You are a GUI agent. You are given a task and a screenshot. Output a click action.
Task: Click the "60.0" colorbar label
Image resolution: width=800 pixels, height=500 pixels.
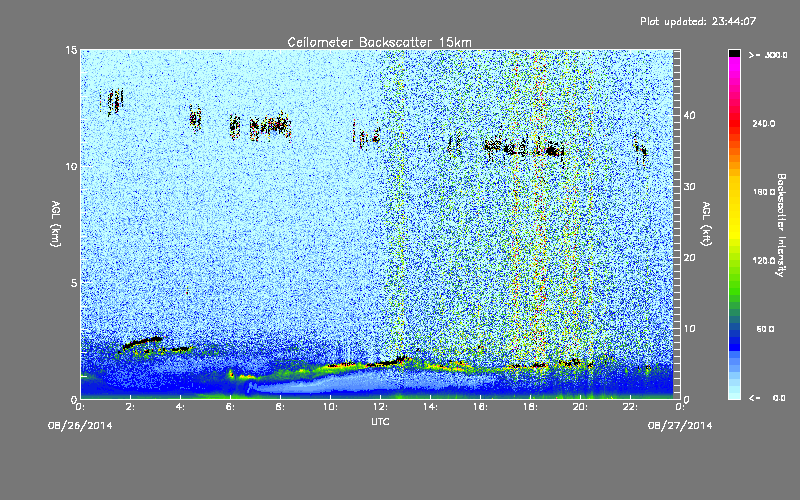coord(765,329)
